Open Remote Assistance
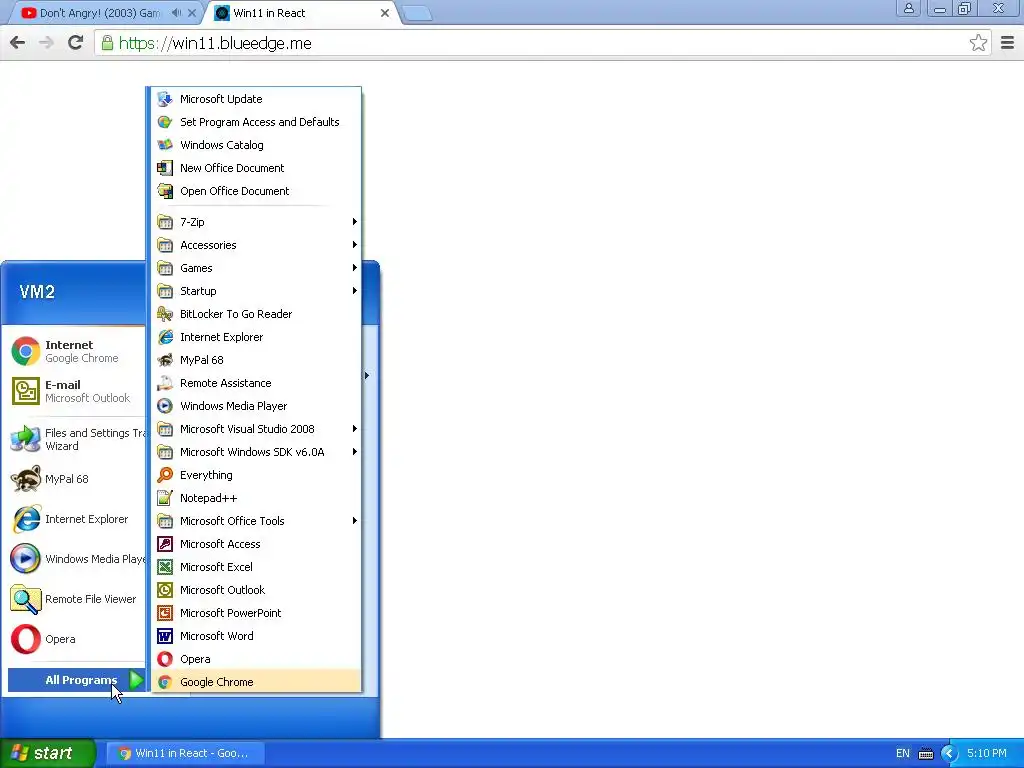 [x=256, y=383]
